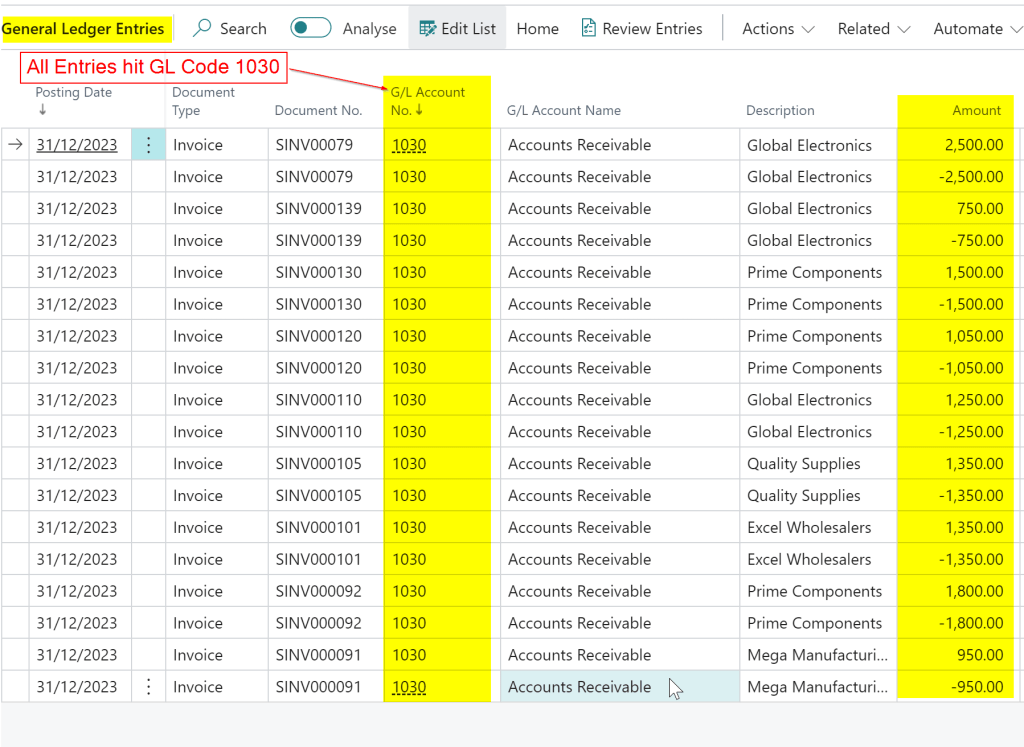Image resolution: width=1024 pixels, height=747 pixels.
Task: Expand the Related dropdown menu
Action: 874,29
